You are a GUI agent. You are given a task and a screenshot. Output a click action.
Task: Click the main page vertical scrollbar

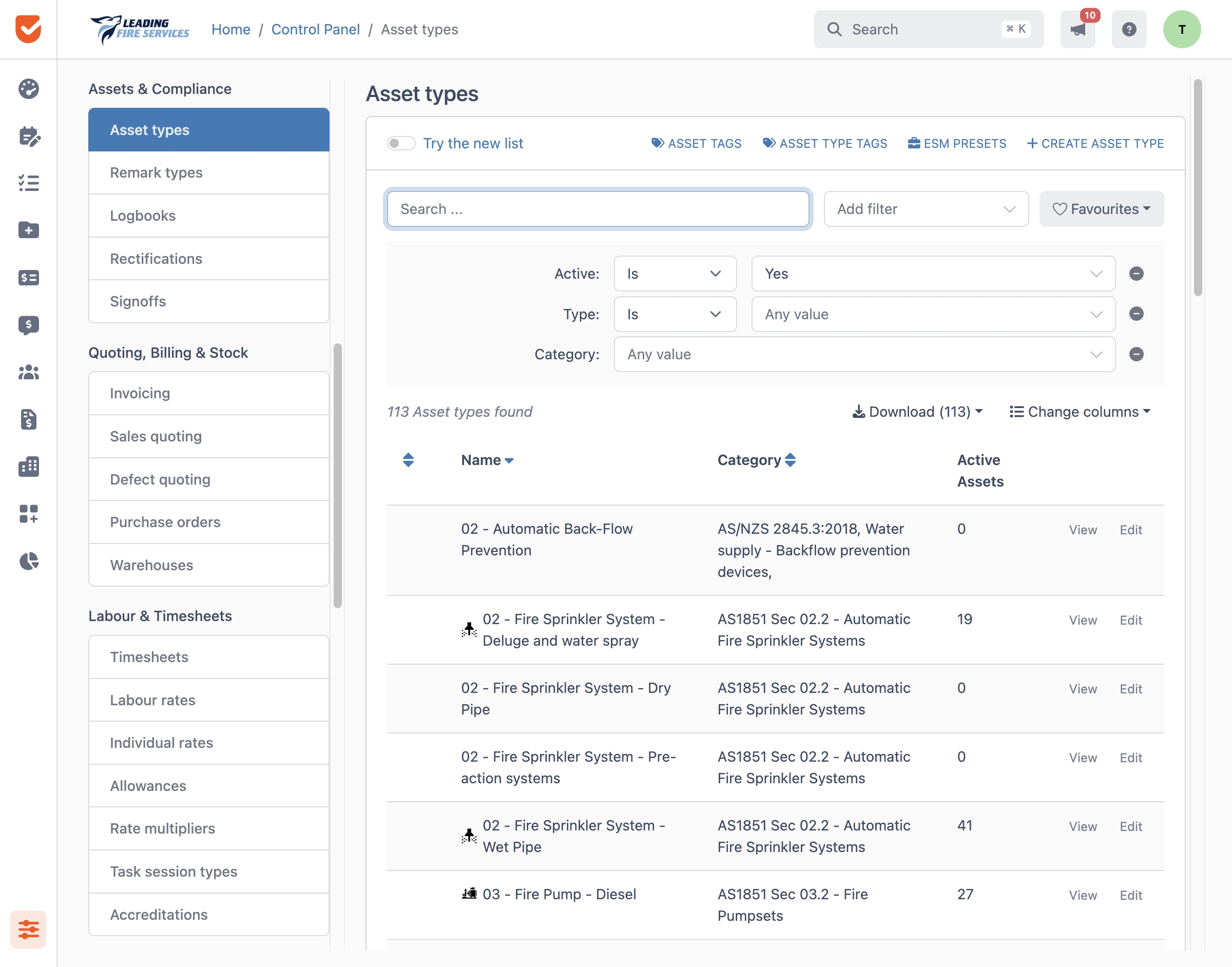coord(1198,187)
